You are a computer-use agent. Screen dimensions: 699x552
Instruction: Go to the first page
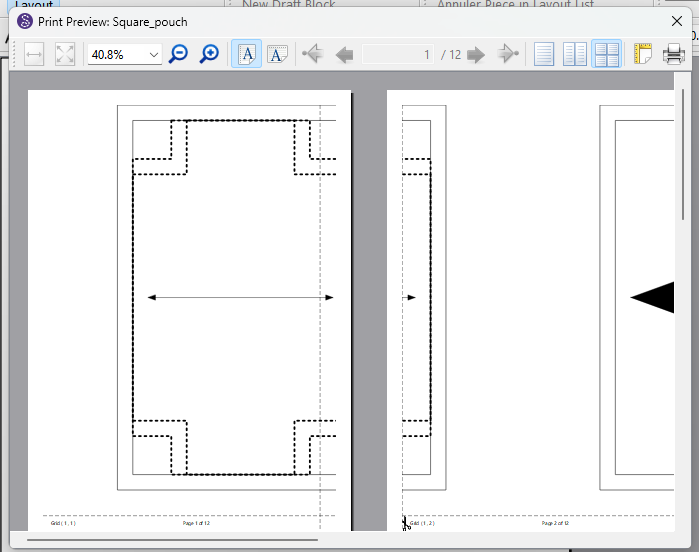click(x=312, y=54)
